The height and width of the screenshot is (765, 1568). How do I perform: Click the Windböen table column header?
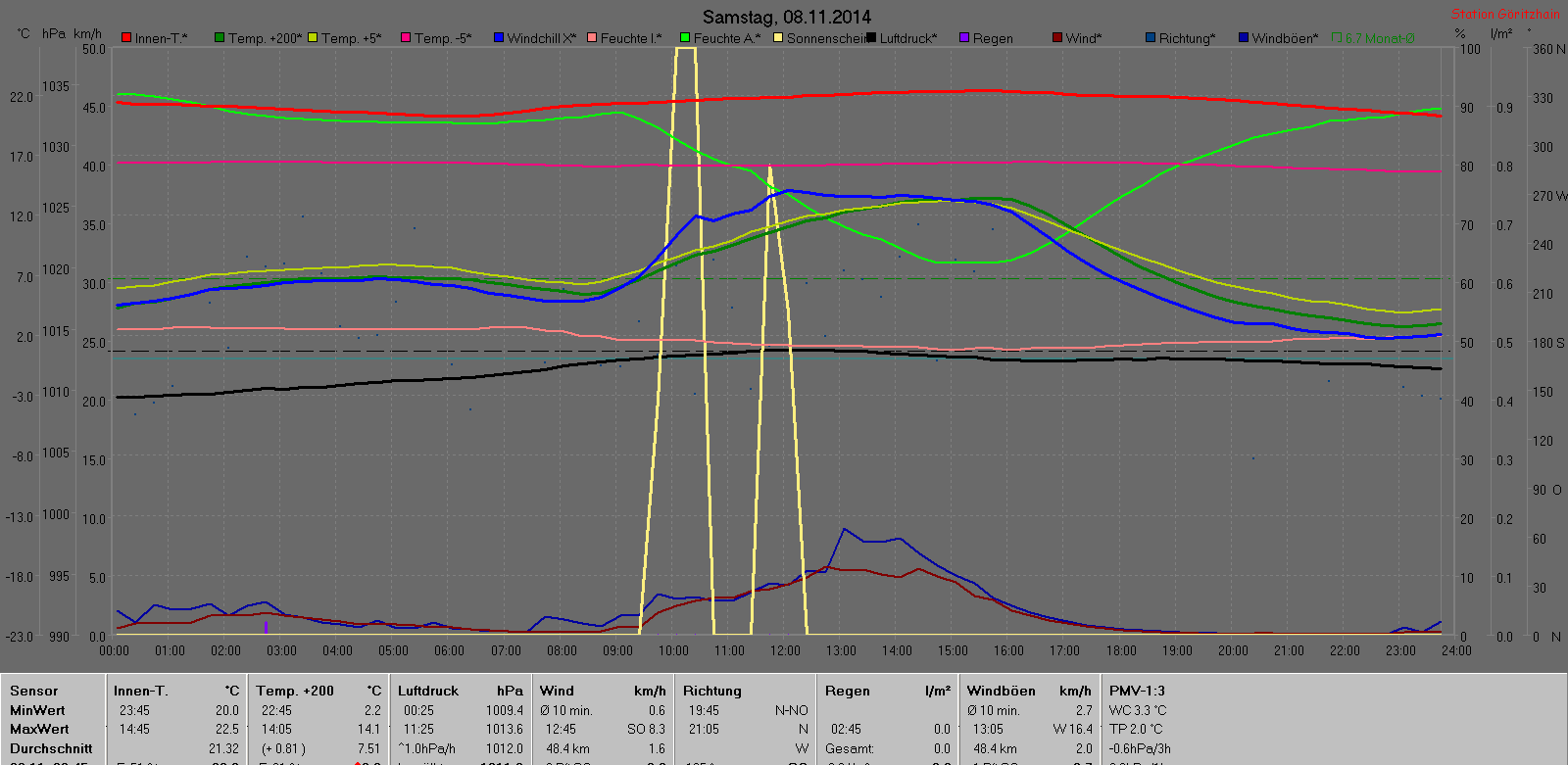click(1001, 691)
